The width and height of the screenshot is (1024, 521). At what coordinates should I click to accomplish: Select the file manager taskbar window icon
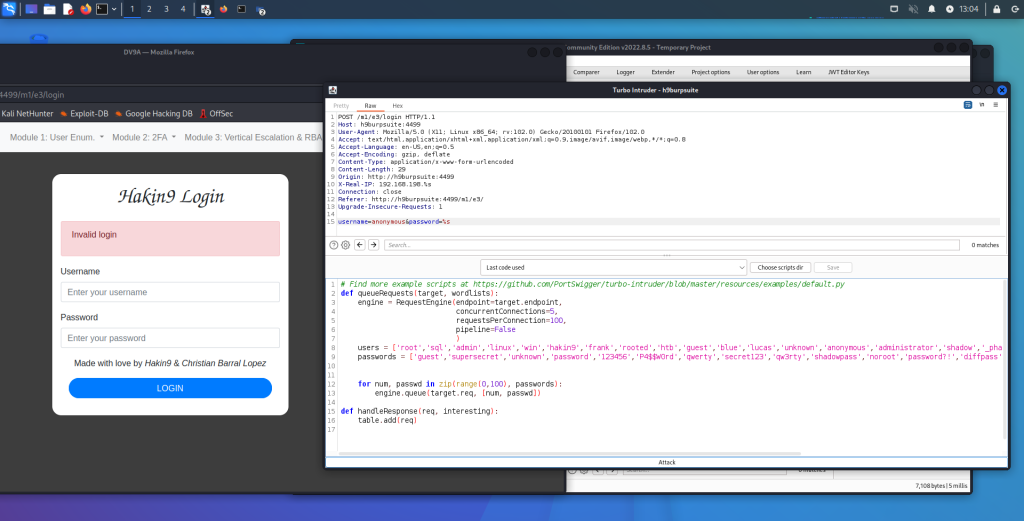coord(261,10)
